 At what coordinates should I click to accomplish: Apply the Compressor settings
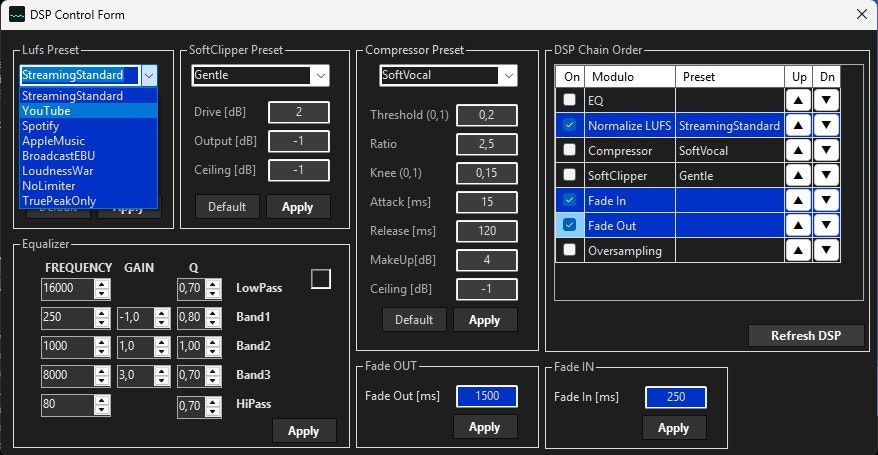[485, 320]
